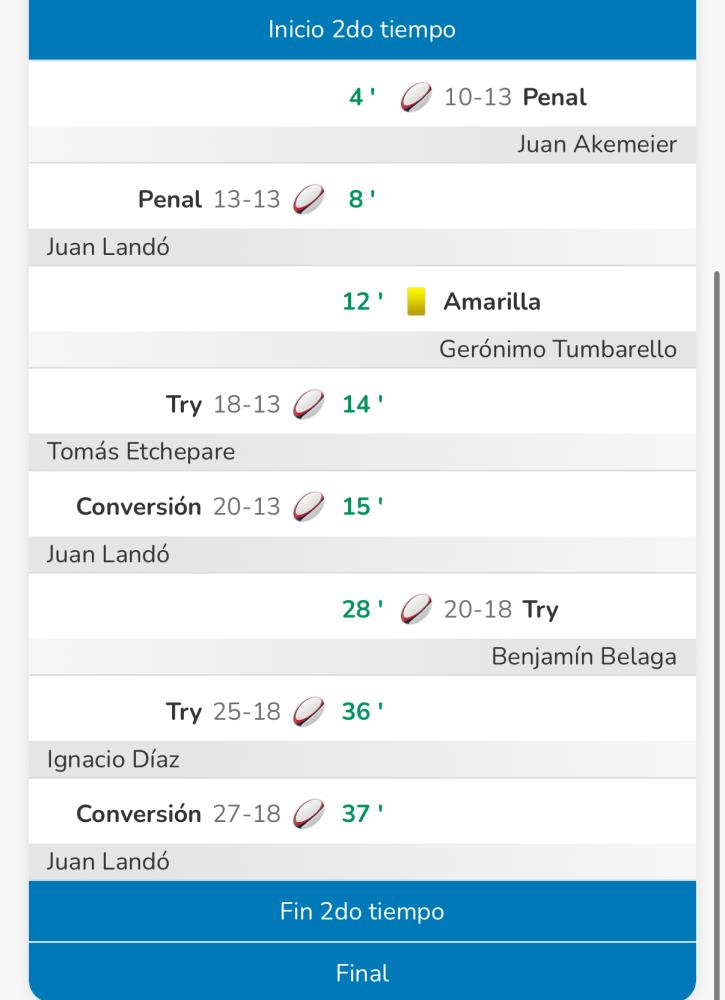The image size is (725, 1000).
Task: Open player Gerónimo Tumbarello
Action: coord(558,349)
